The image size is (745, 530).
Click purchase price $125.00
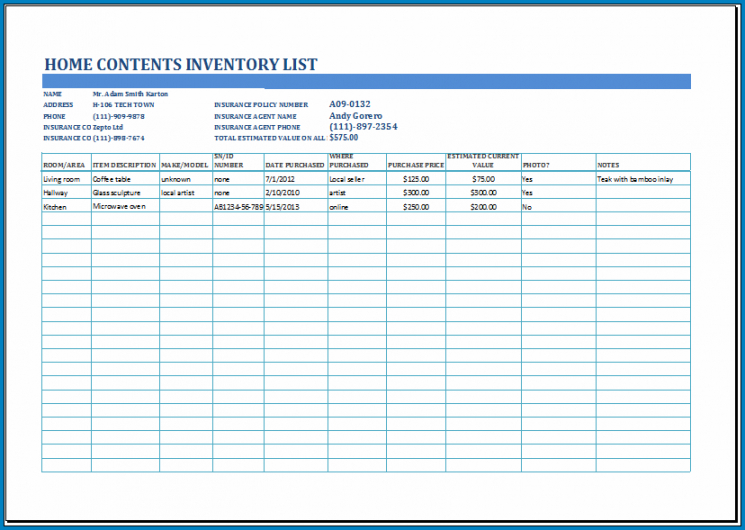click(416, 179)
